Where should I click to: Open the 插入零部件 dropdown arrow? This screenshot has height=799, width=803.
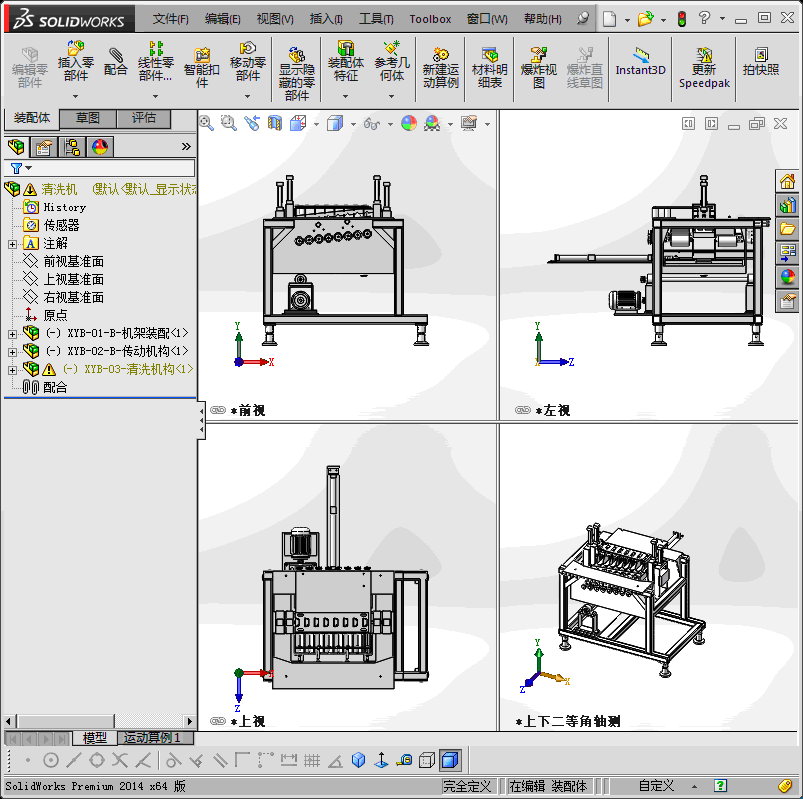(x=76, y=96)
